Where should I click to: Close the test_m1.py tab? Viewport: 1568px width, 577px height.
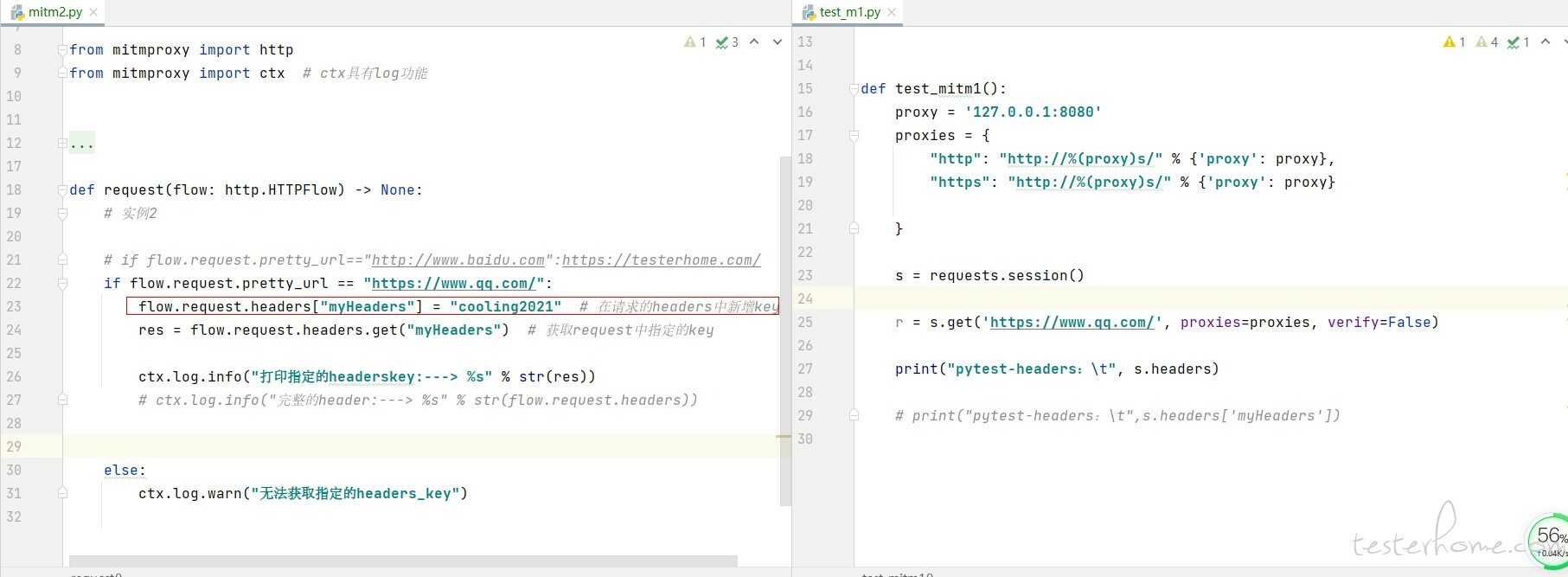(x=892, y=12)
